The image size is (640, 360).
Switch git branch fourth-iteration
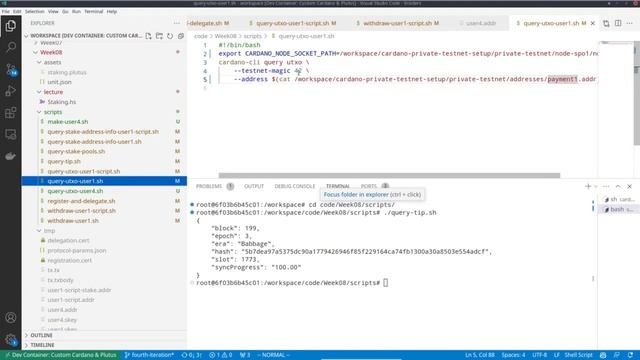[x=149, y=355]
